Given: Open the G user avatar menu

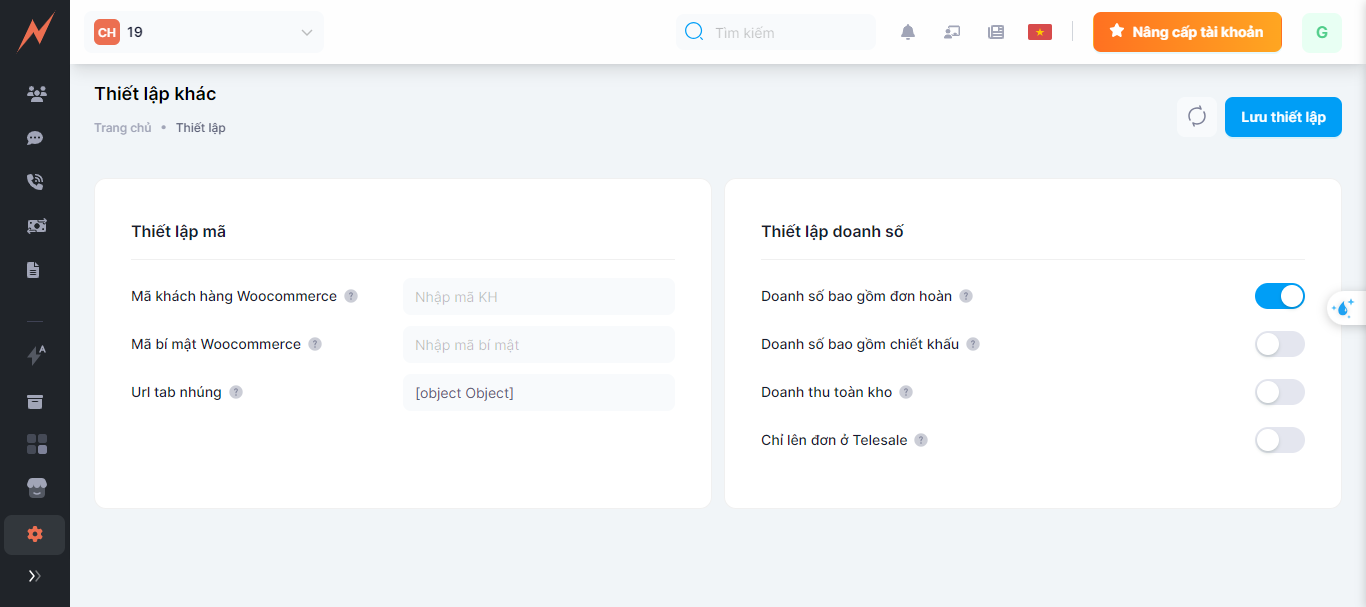Looking at the screenshot, I should (1321, 32).
